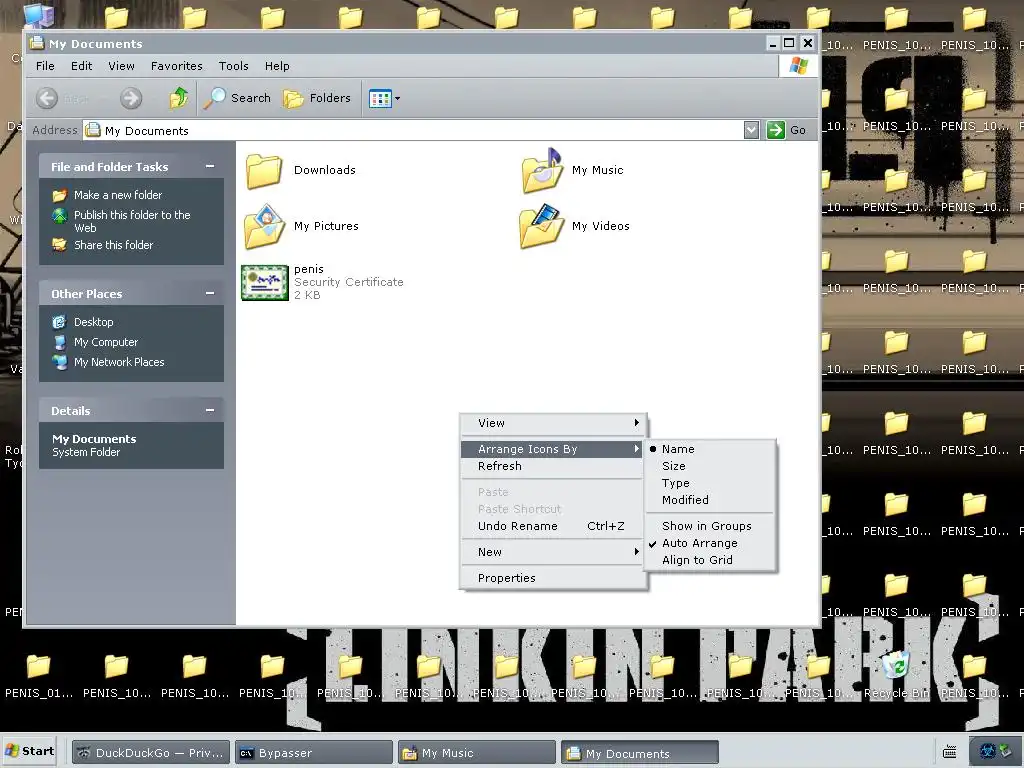Screen dimensions: 1024x768
Task: Click the Windows flag logo icon
Action: point(799,66)
